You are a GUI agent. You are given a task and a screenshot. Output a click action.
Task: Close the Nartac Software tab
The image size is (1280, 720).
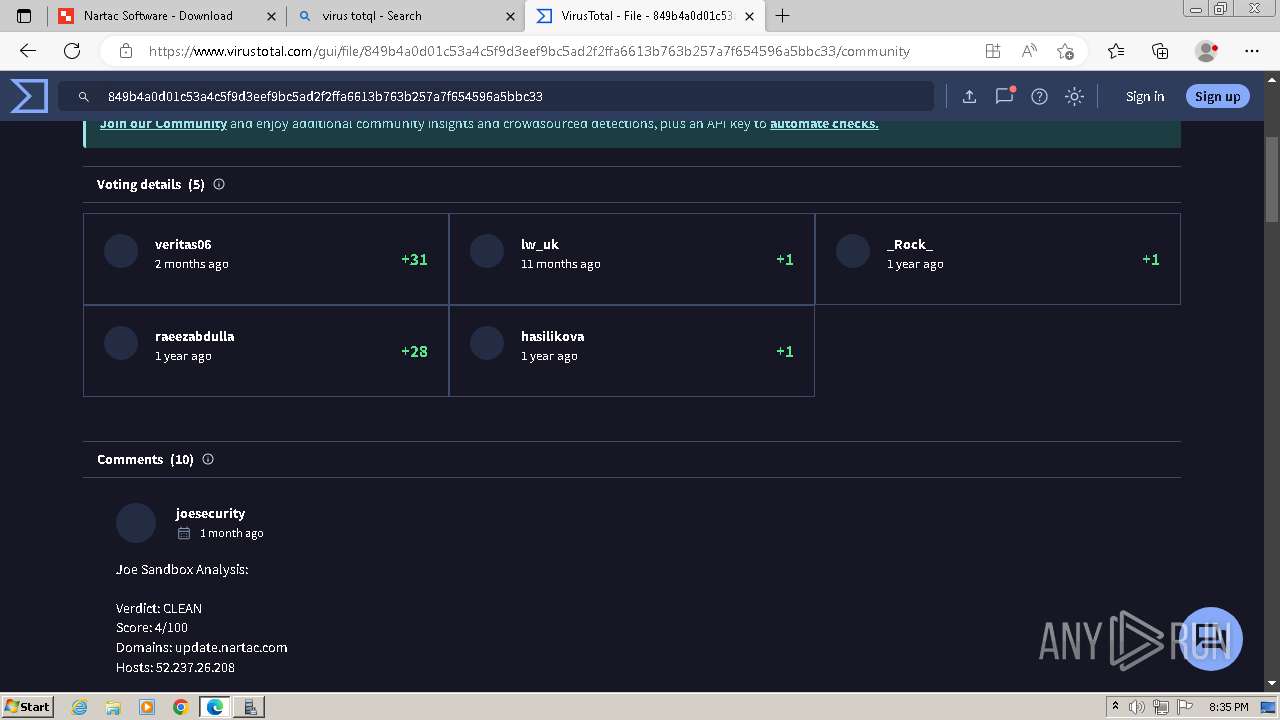(271, 16)
